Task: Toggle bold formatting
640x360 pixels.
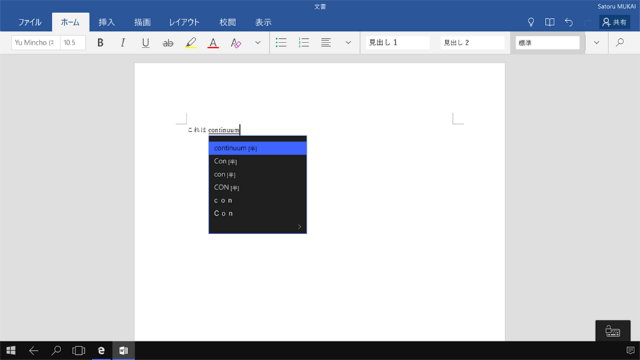Action: 100,43
